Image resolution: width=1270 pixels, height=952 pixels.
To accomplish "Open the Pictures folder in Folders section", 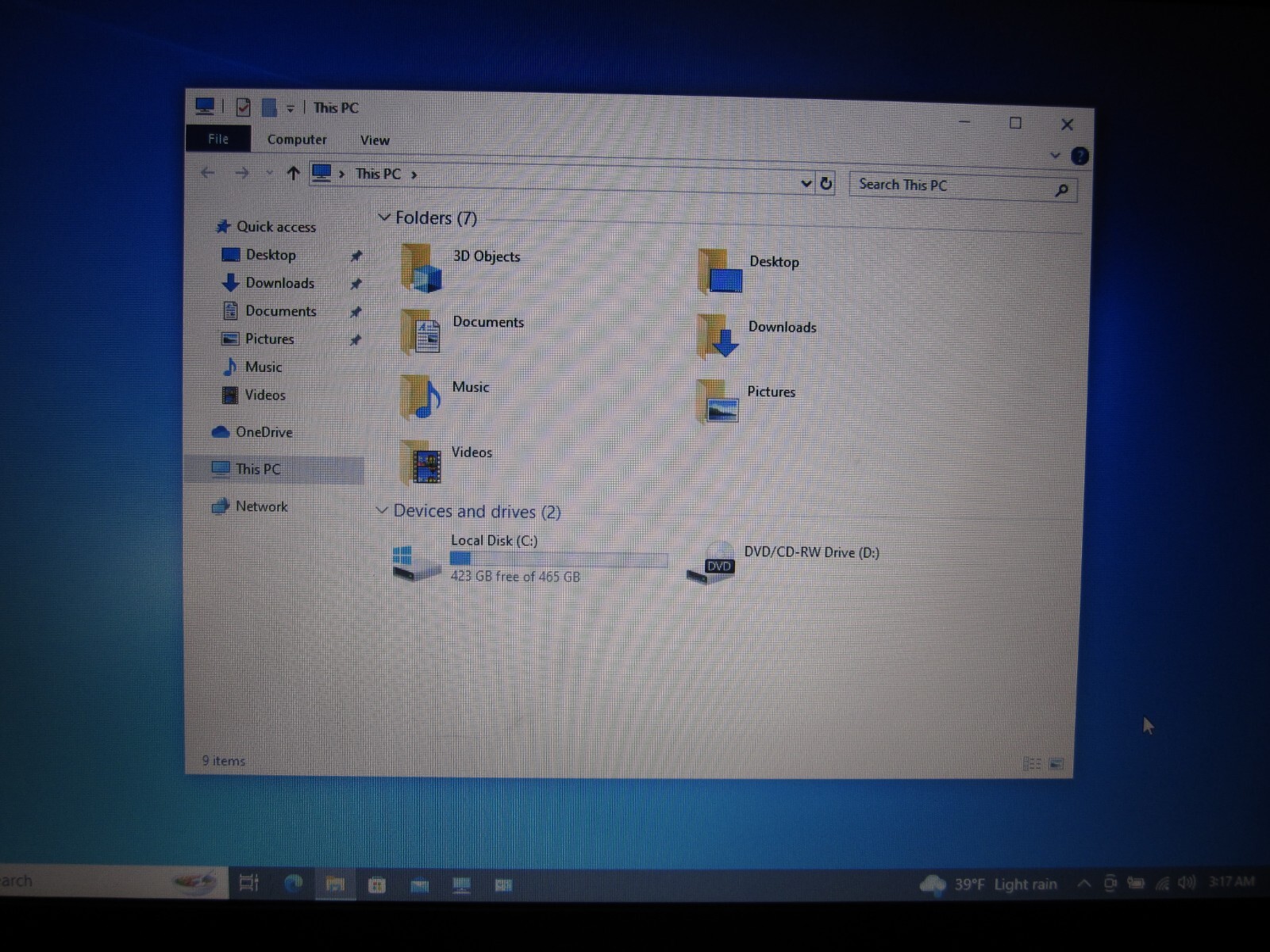I will [746, 401].
